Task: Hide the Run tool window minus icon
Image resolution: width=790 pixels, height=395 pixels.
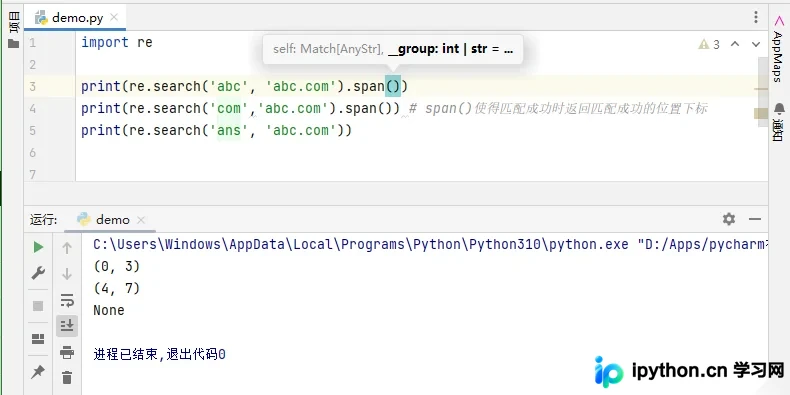Action: (755, 219)
